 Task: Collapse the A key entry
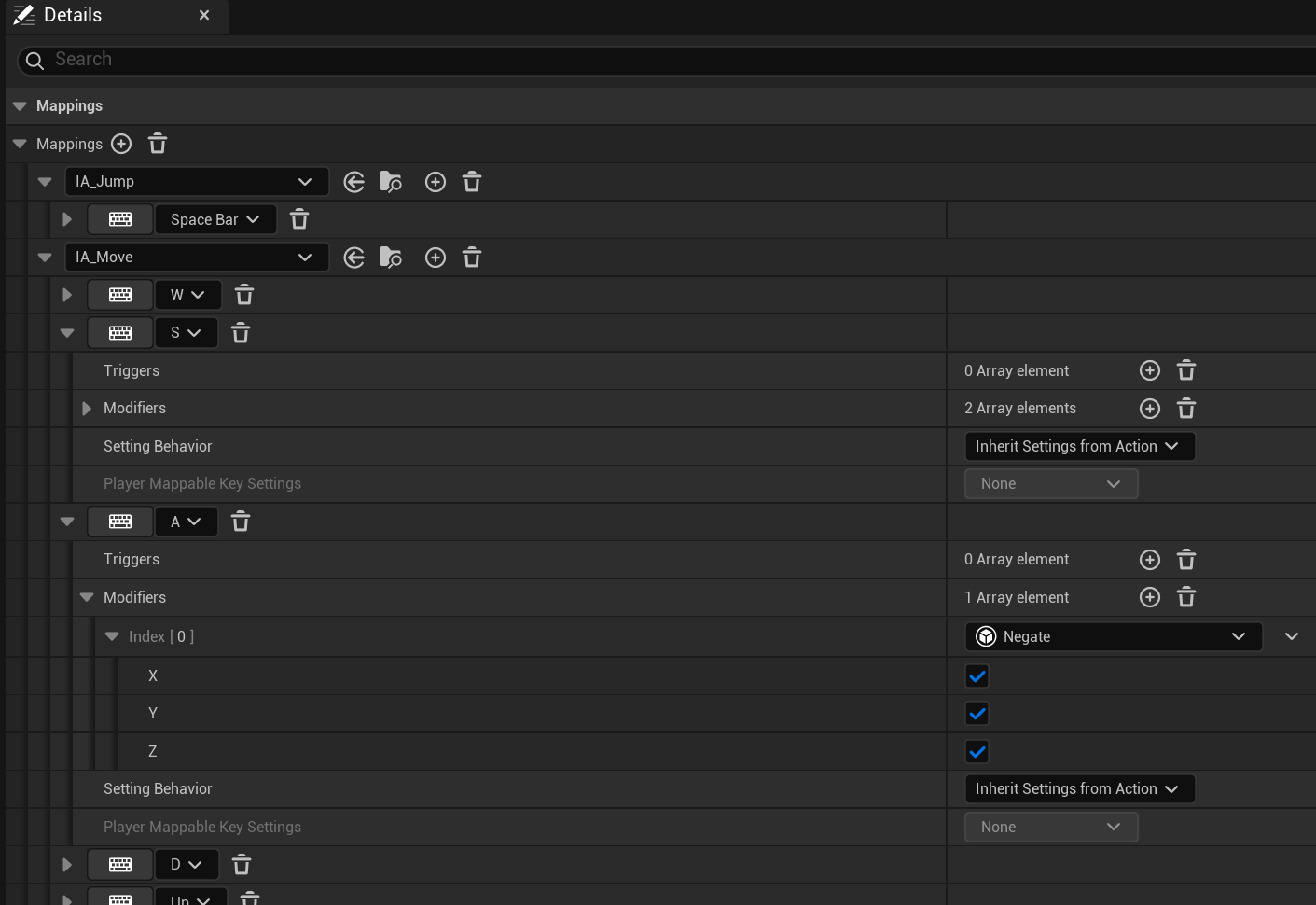67,522
